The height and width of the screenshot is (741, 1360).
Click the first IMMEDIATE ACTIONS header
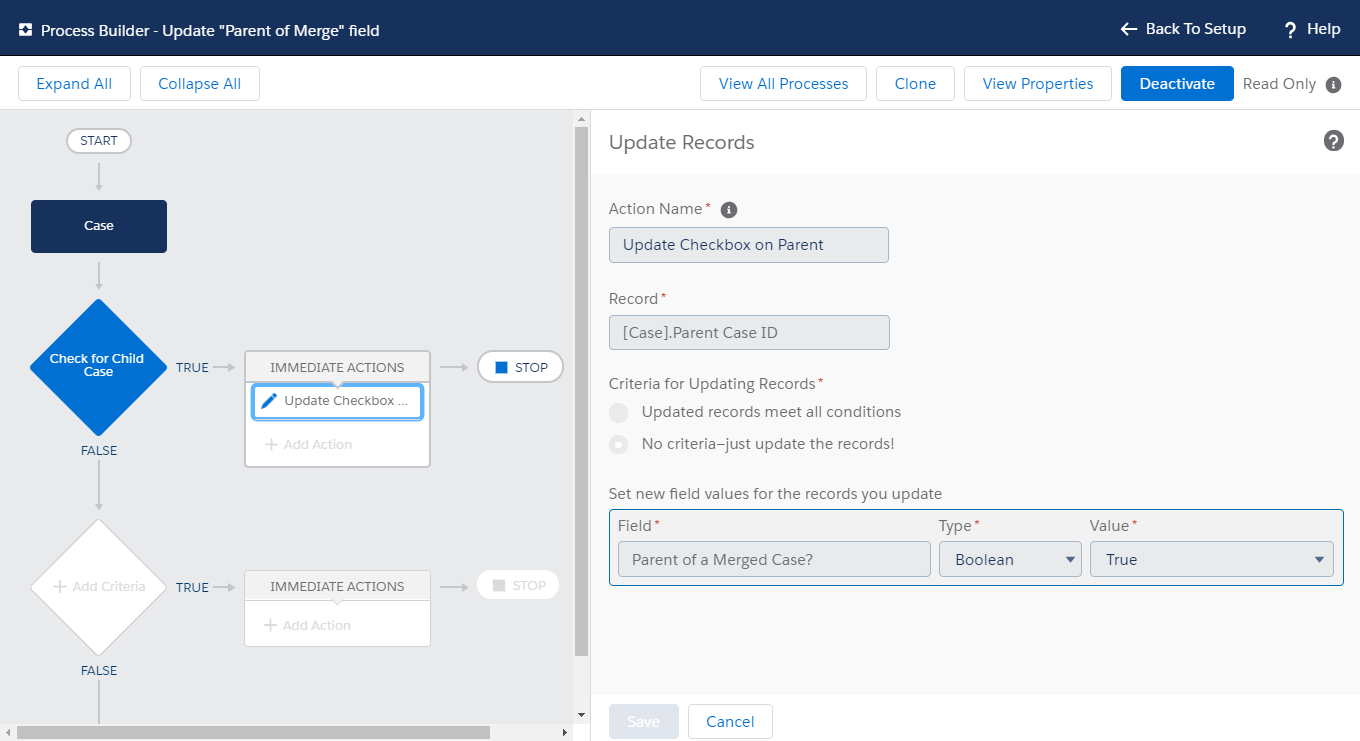coord(337,367)
